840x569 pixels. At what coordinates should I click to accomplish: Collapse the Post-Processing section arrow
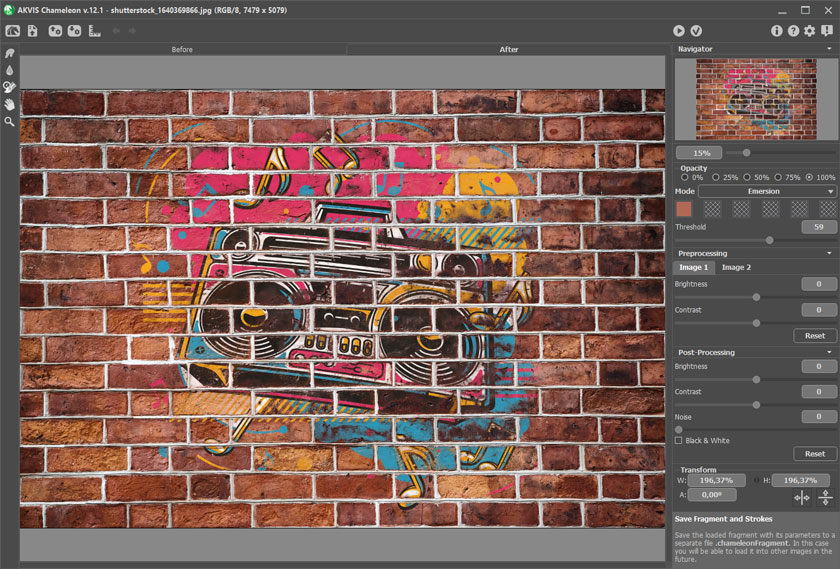pyautogui.click(x=829, y=352)
